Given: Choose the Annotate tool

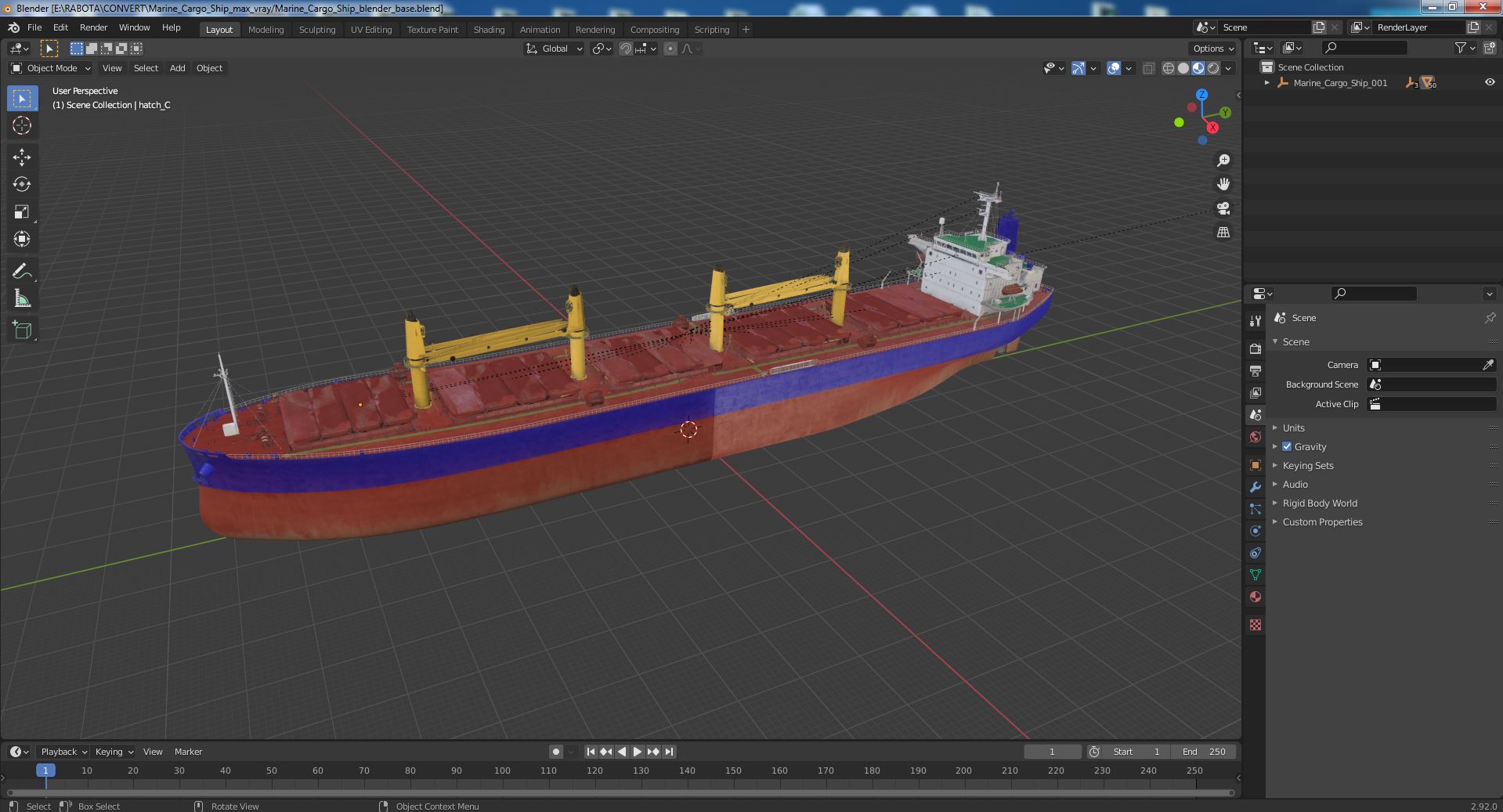Looking at the screenshot, I should (x=22, y=272).
